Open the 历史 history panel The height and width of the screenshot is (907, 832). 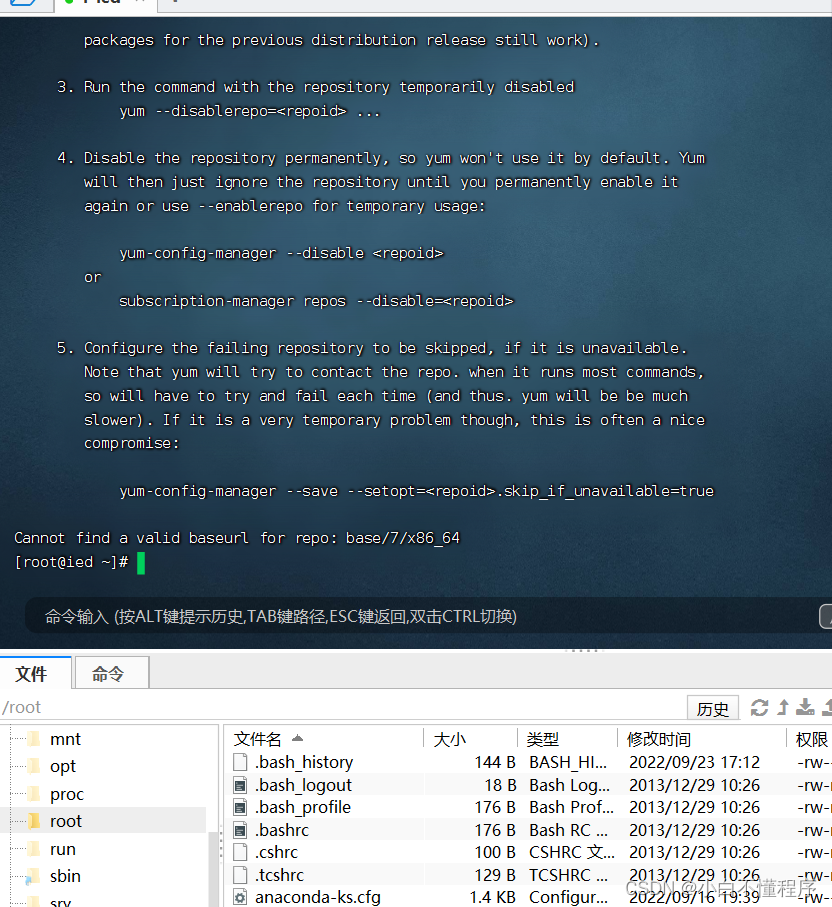(712, 707)
